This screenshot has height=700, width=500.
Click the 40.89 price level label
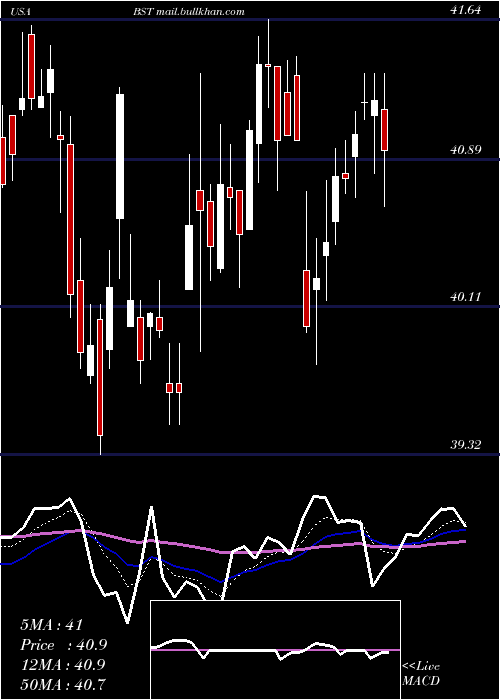pyautogui.click(x=466, y=150)
